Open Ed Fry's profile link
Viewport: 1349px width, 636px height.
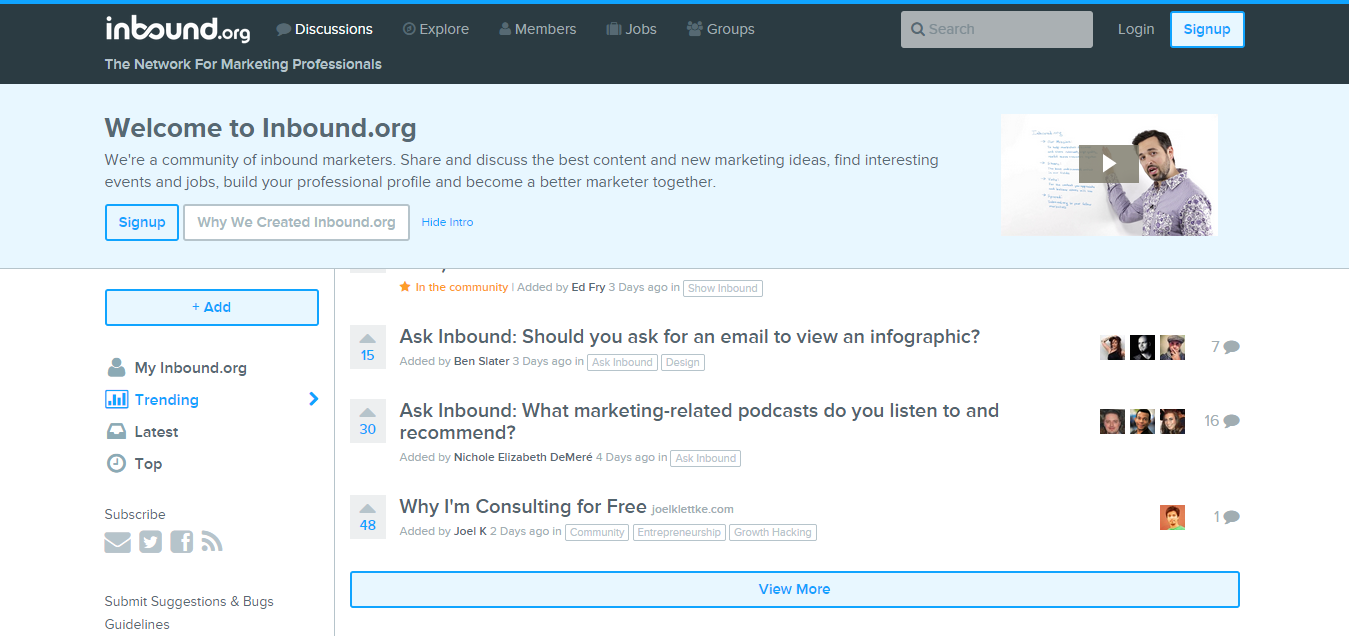588,287
